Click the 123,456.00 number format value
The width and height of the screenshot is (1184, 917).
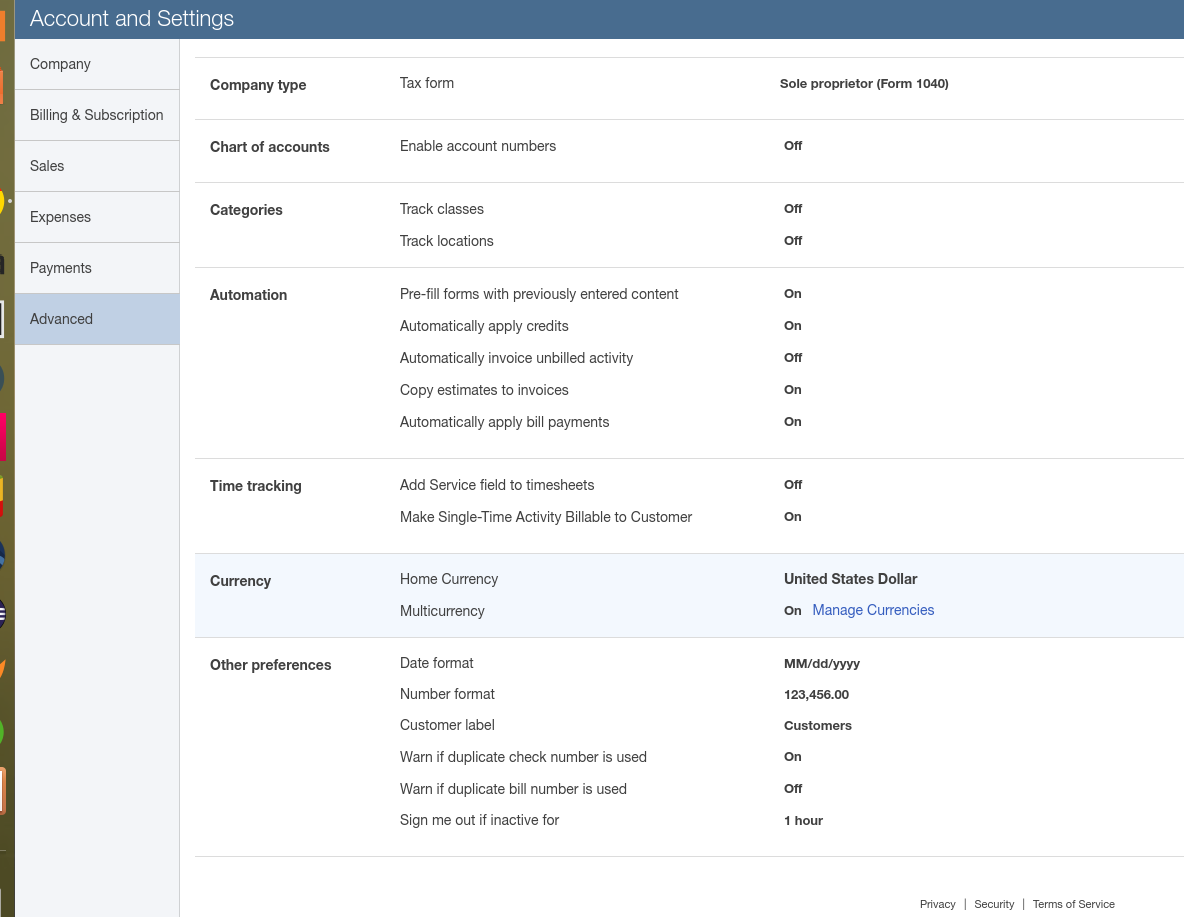click(x=816, y=694)
